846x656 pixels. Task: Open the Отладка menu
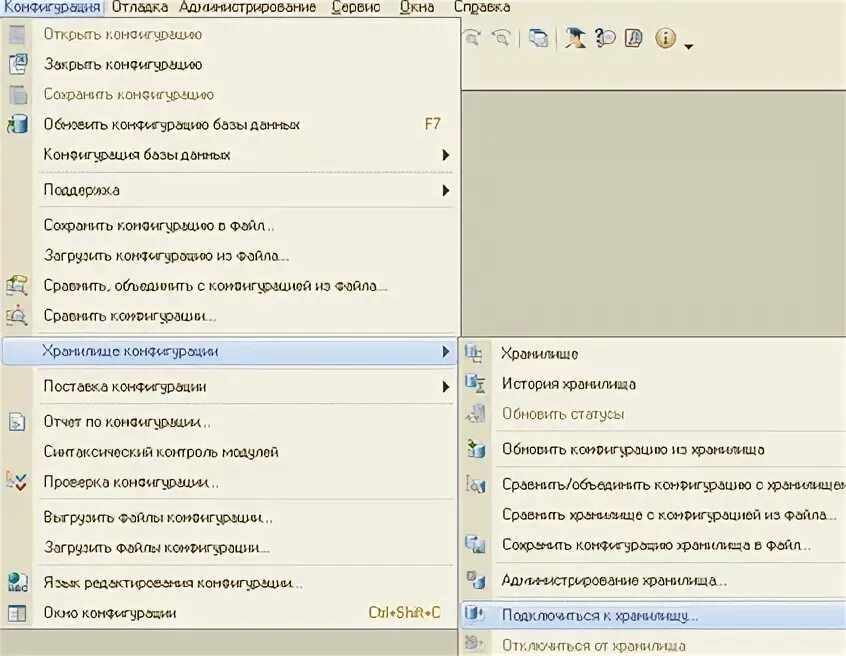point(140,8)
